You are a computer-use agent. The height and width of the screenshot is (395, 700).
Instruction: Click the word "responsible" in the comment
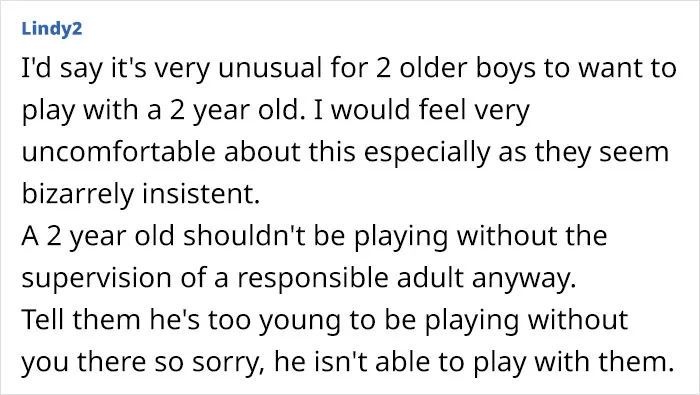click(x=312, y=279)
